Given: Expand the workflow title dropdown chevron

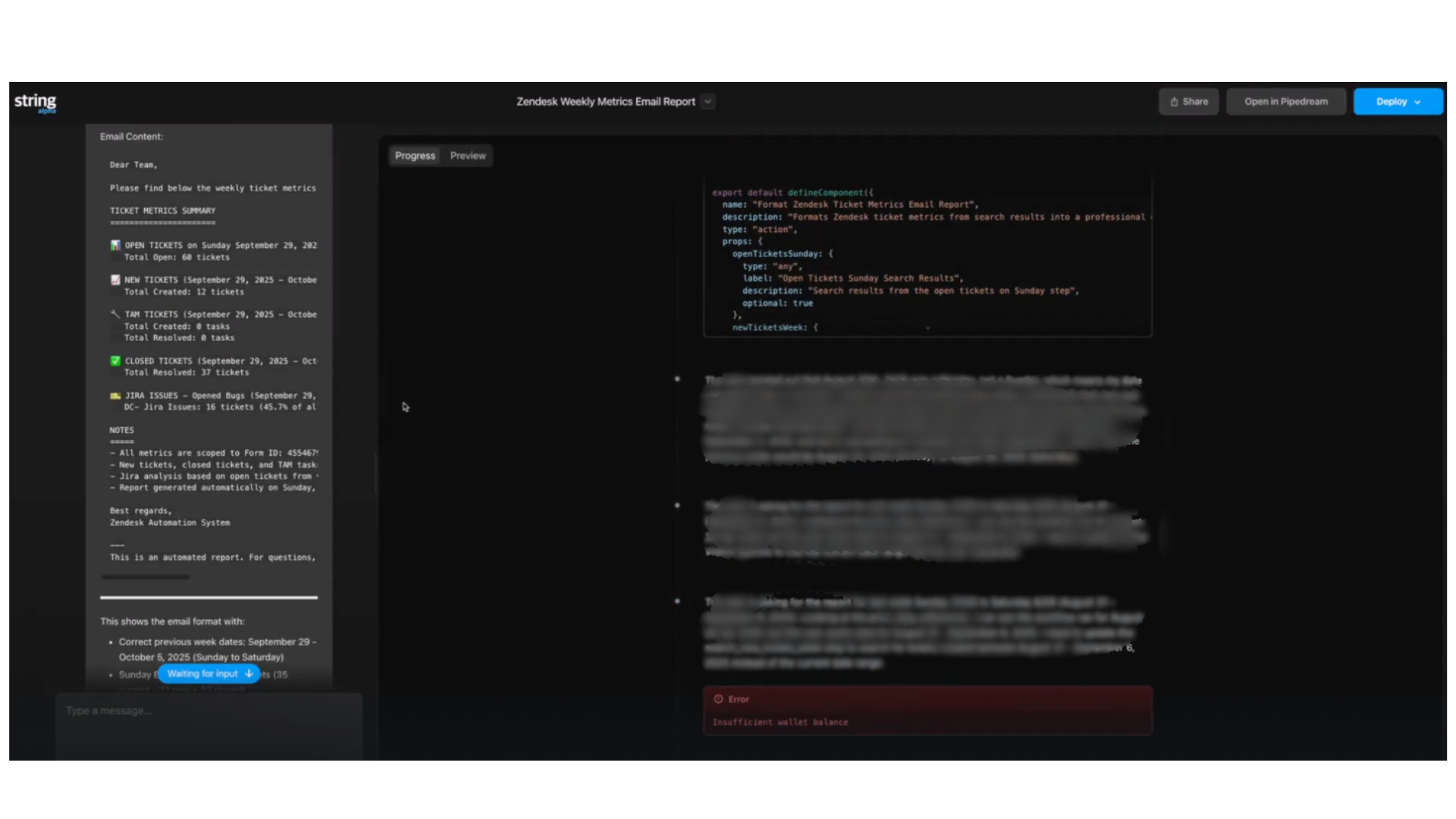Looking at the screenshot, I should coord(708,102).
